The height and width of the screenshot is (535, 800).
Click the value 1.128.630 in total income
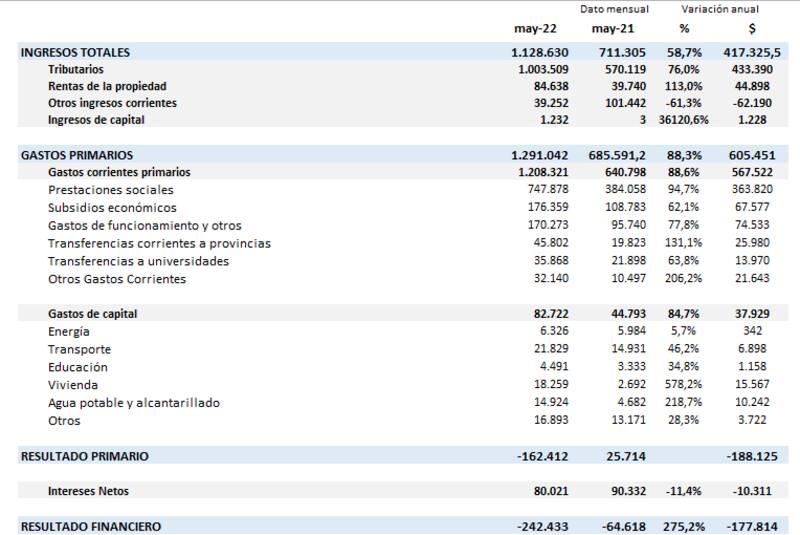(x=540, y=52)
